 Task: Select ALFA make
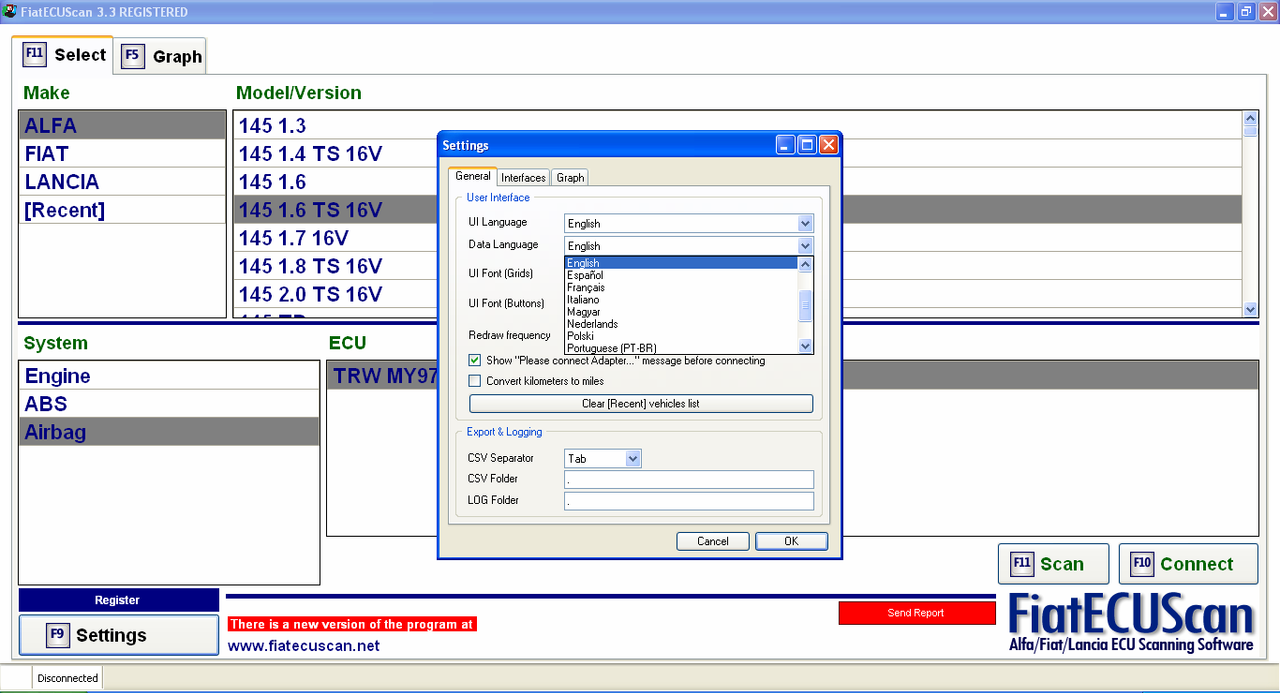[x=122, y=125]
